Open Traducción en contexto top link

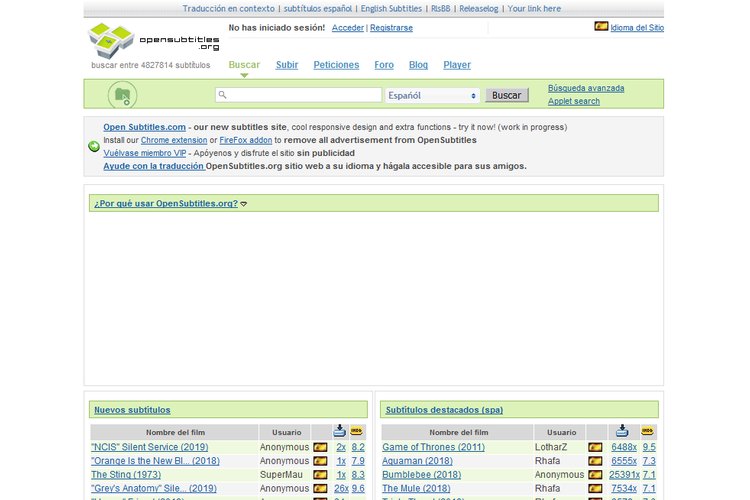pos(228,9)
